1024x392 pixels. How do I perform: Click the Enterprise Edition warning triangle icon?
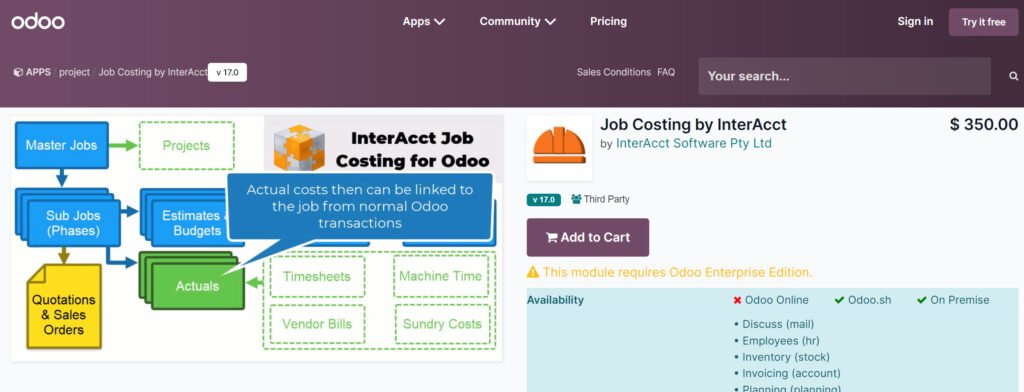tap(533, 272)
